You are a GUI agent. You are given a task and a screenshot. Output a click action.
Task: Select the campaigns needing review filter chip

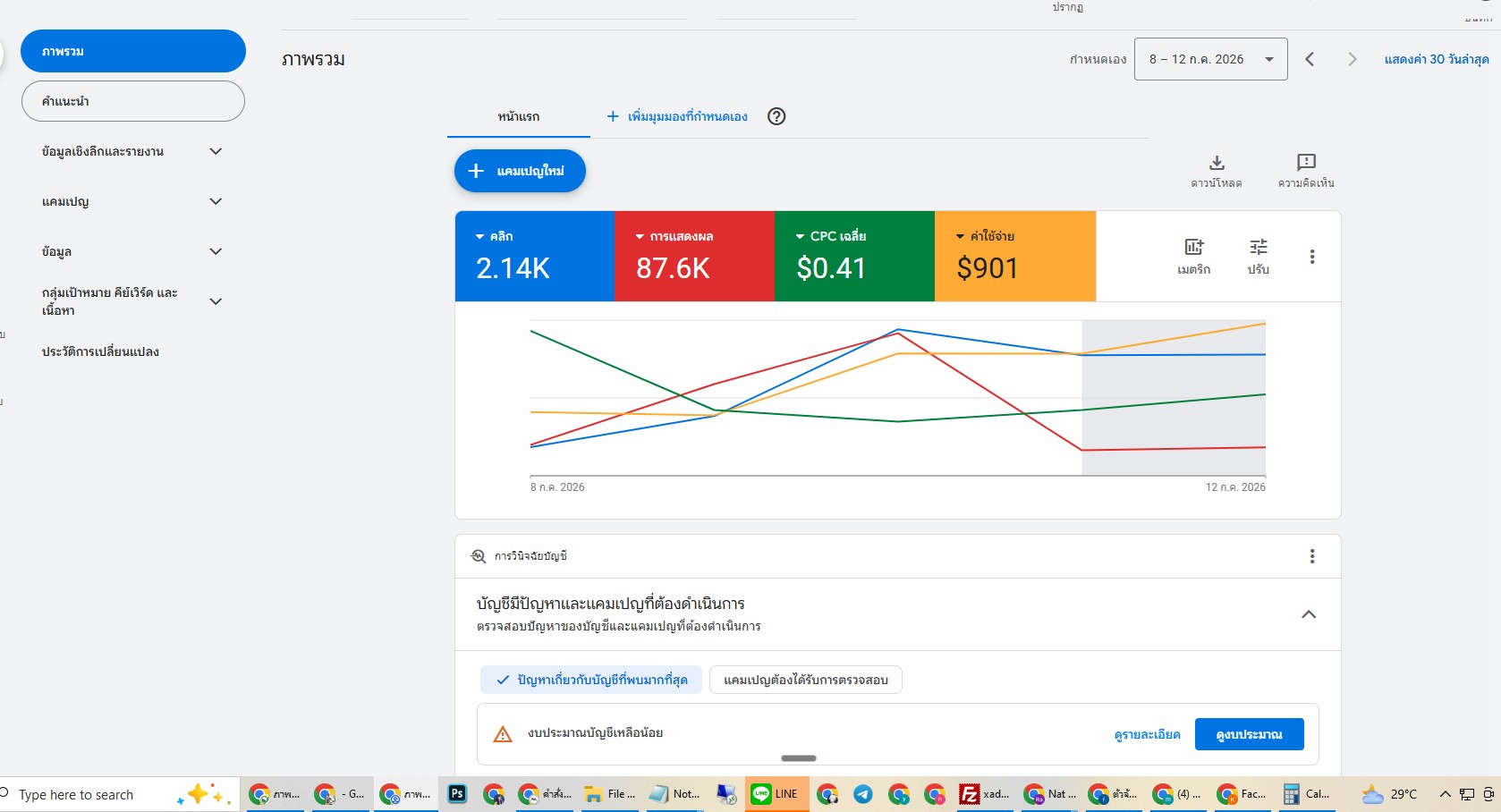point(805,680)
